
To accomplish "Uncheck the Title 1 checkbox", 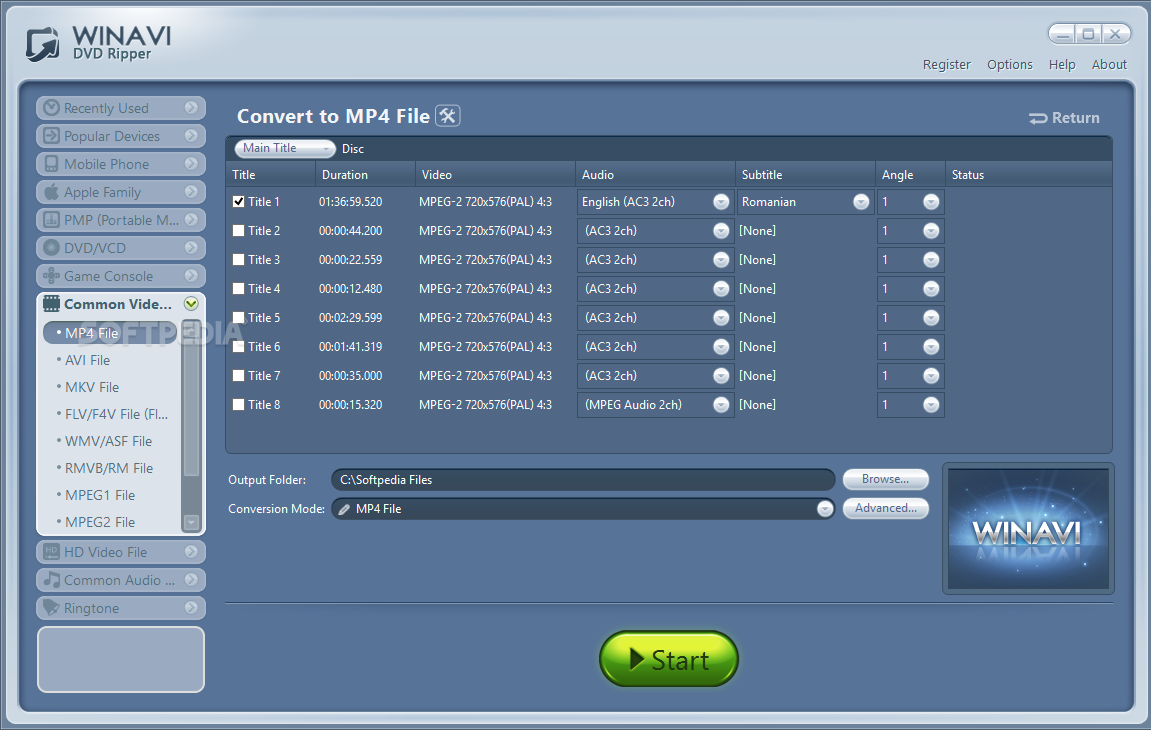I will click(239, 201).
